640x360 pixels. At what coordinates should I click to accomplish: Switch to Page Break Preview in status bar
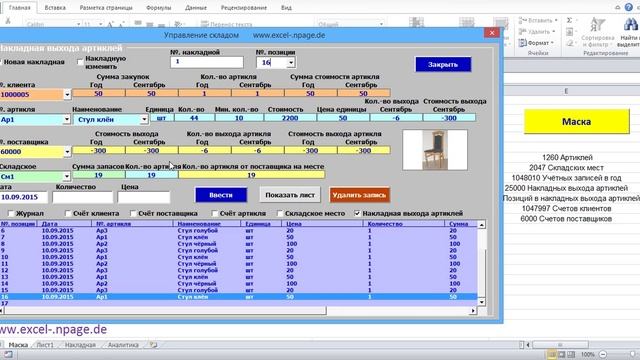click(x=571, y=354)
